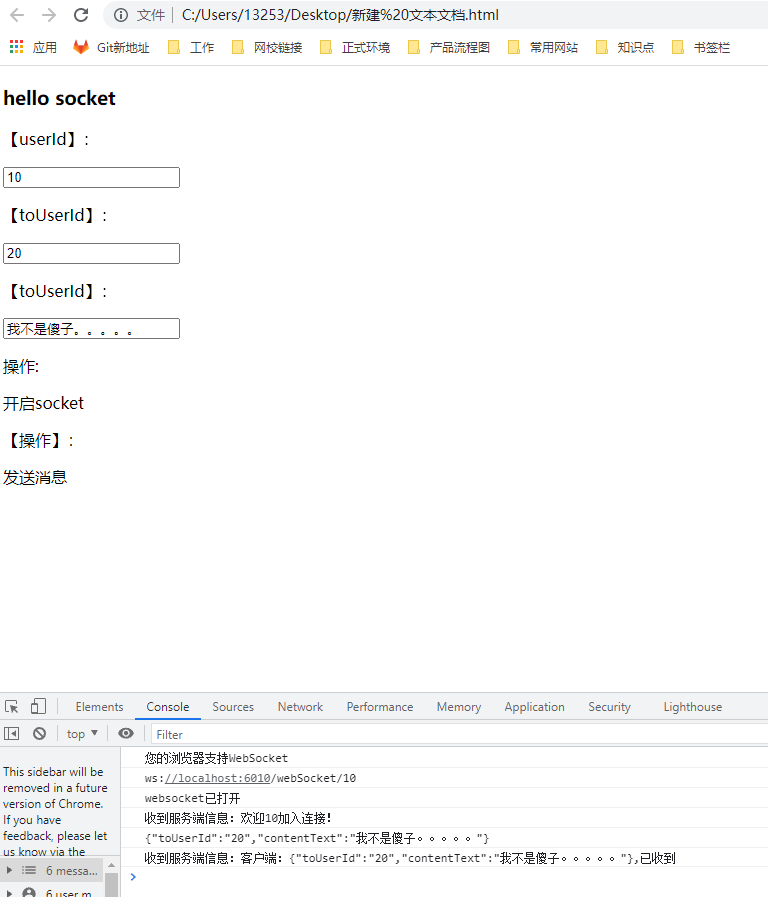Screen dimensions: 768x897
Task: Switch to the Memory tab
Action: 459,707
